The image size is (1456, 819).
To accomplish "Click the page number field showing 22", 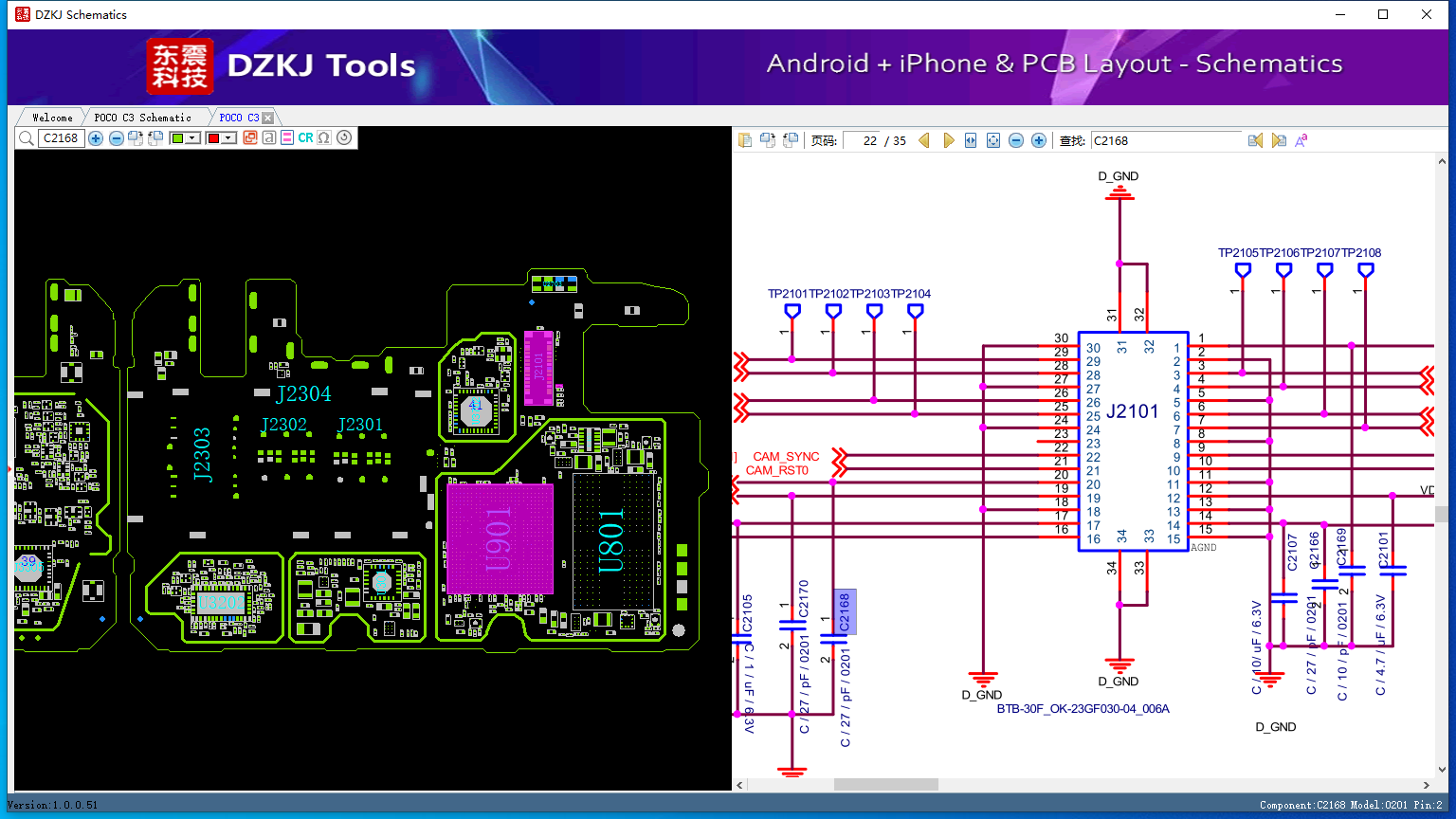I will pyautogui.click(x=863, y=140).
